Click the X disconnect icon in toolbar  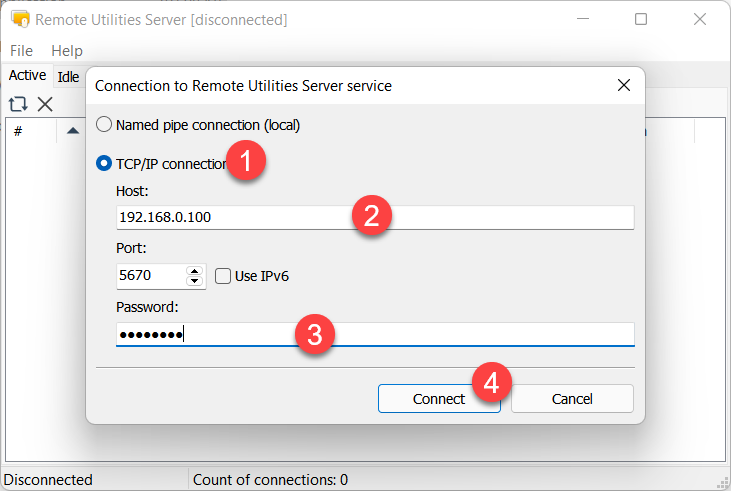coord(45,104)
